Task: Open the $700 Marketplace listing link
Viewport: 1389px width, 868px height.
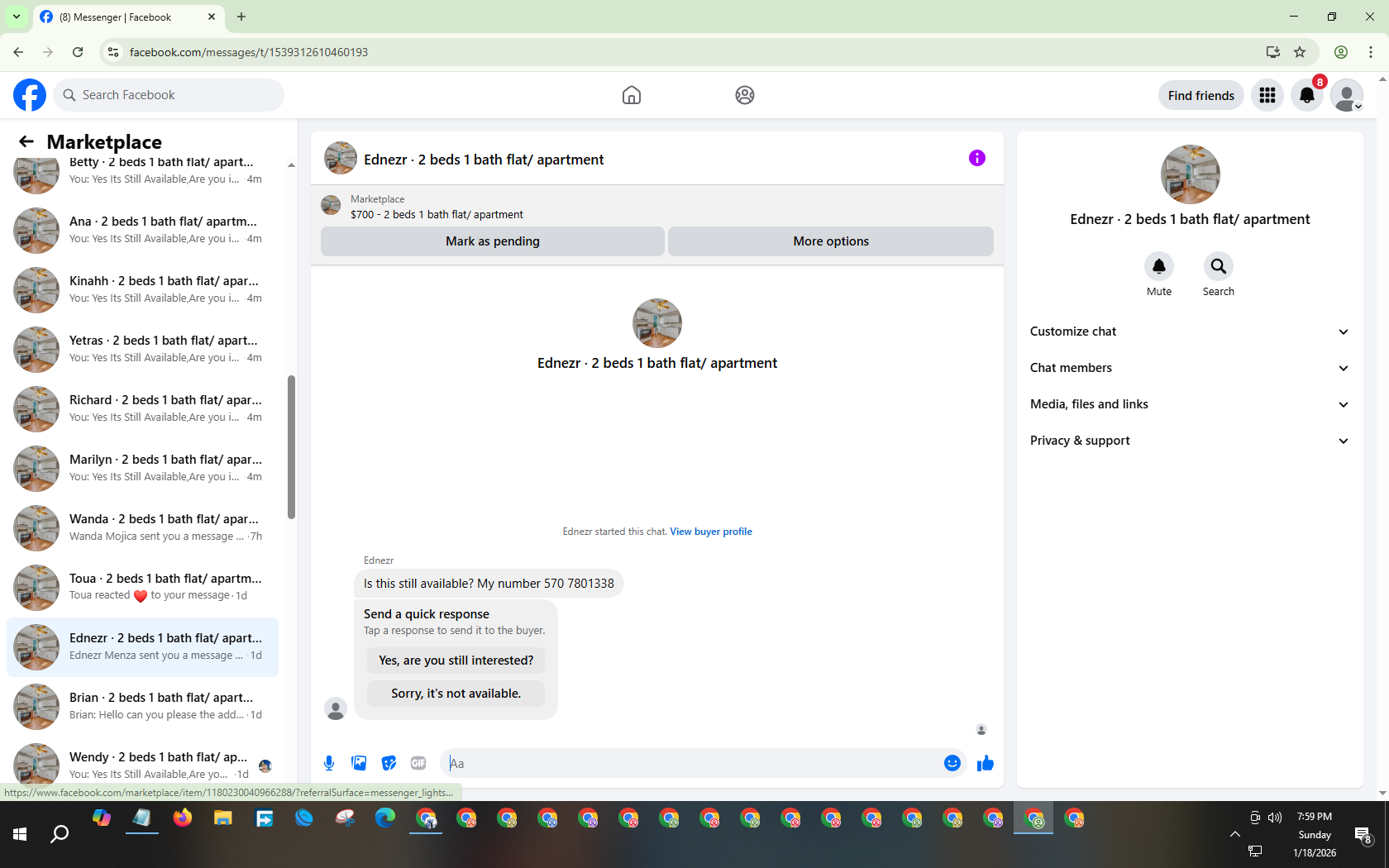Action: coord(437,214)
